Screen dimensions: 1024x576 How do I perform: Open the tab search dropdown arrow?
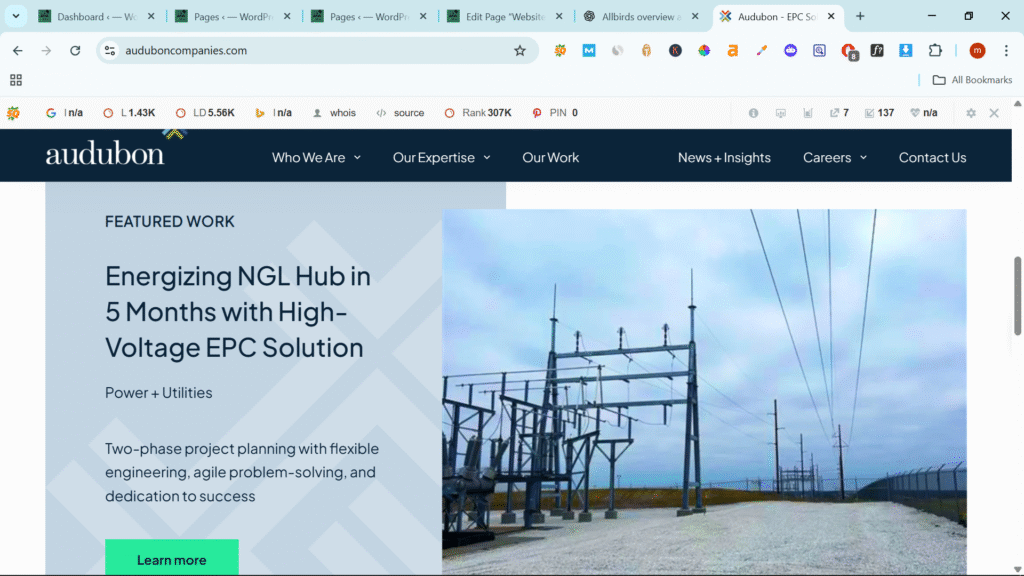(x=16, y=16)
